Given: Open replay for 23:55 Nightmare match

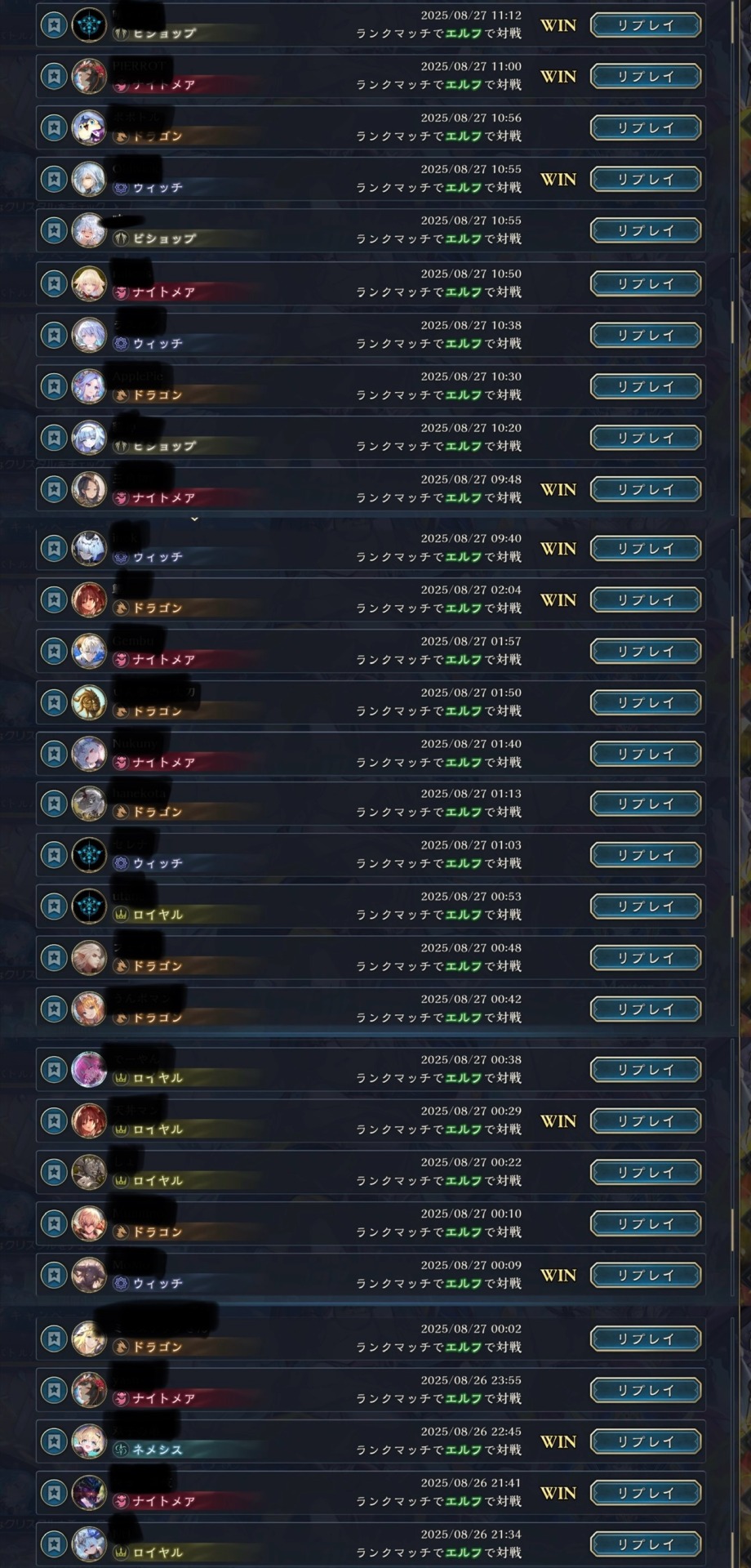Looking at the screenshot, I should 646,1391.
